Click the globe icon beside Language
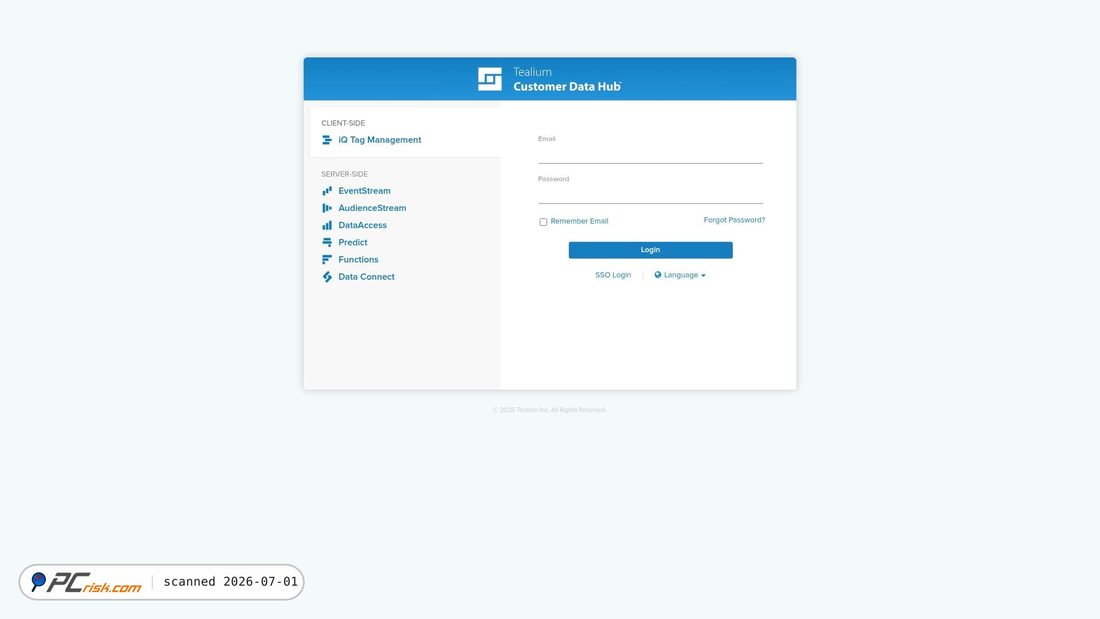This screenshot has height=619, width=1100. click(658, 275)
